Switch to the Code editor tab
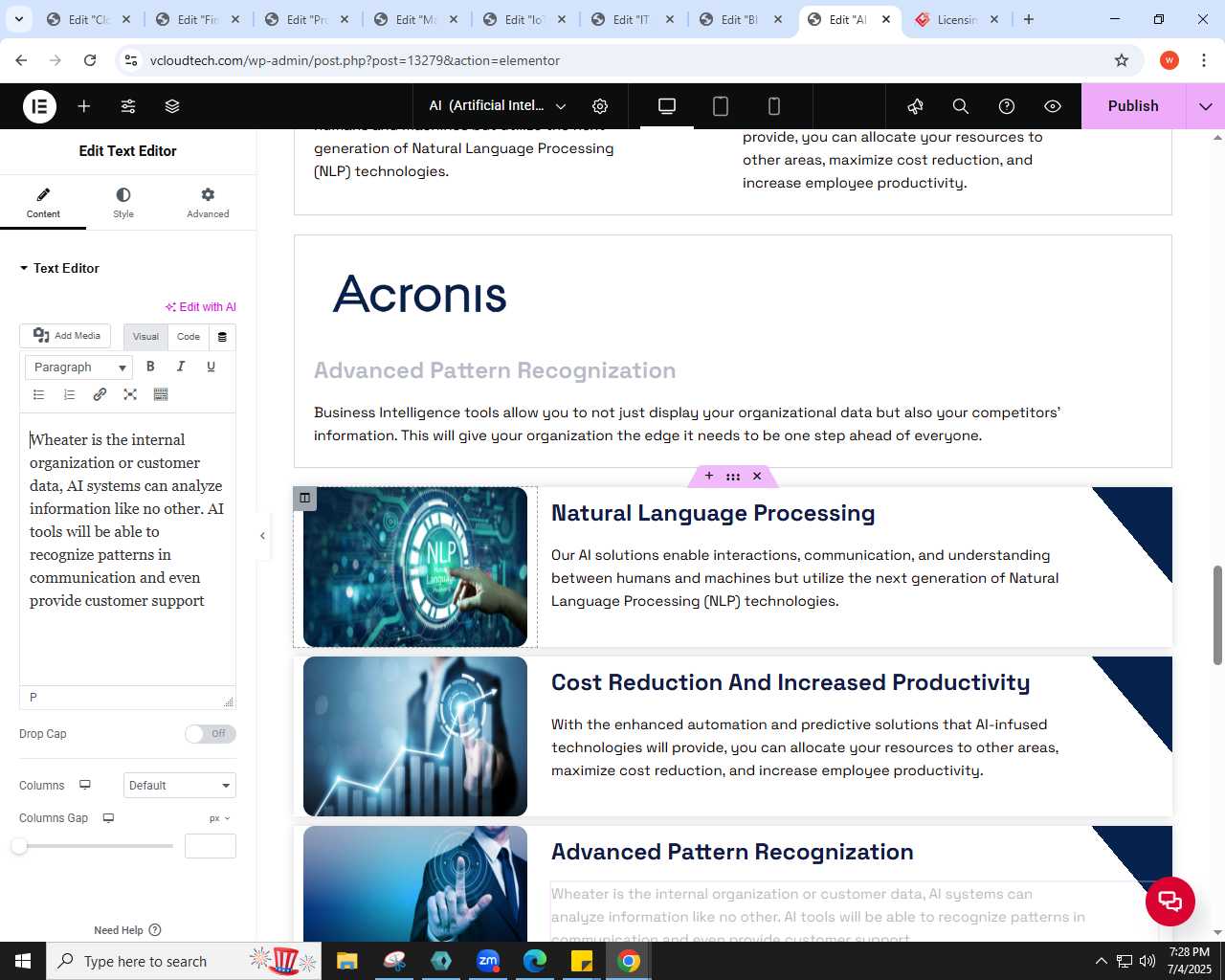Image resolution: width=1225 pixels, height=980 pixels. click(189, 337)
